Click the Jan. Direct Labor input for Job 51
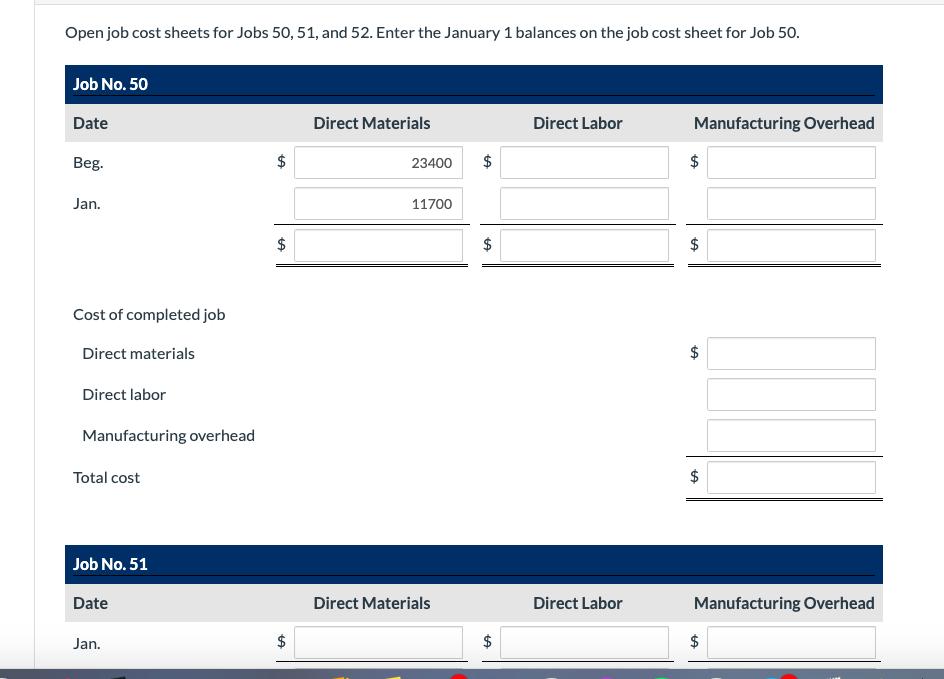Screen dimensions: 944x679 [x=584, y=642]
